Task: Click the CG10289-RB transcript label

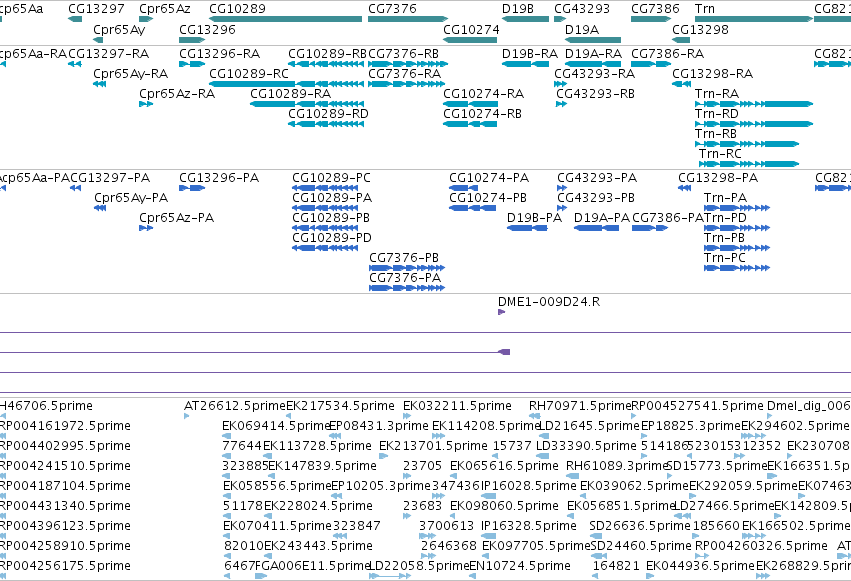Action: pyautogui.click(x=327, y=54)
